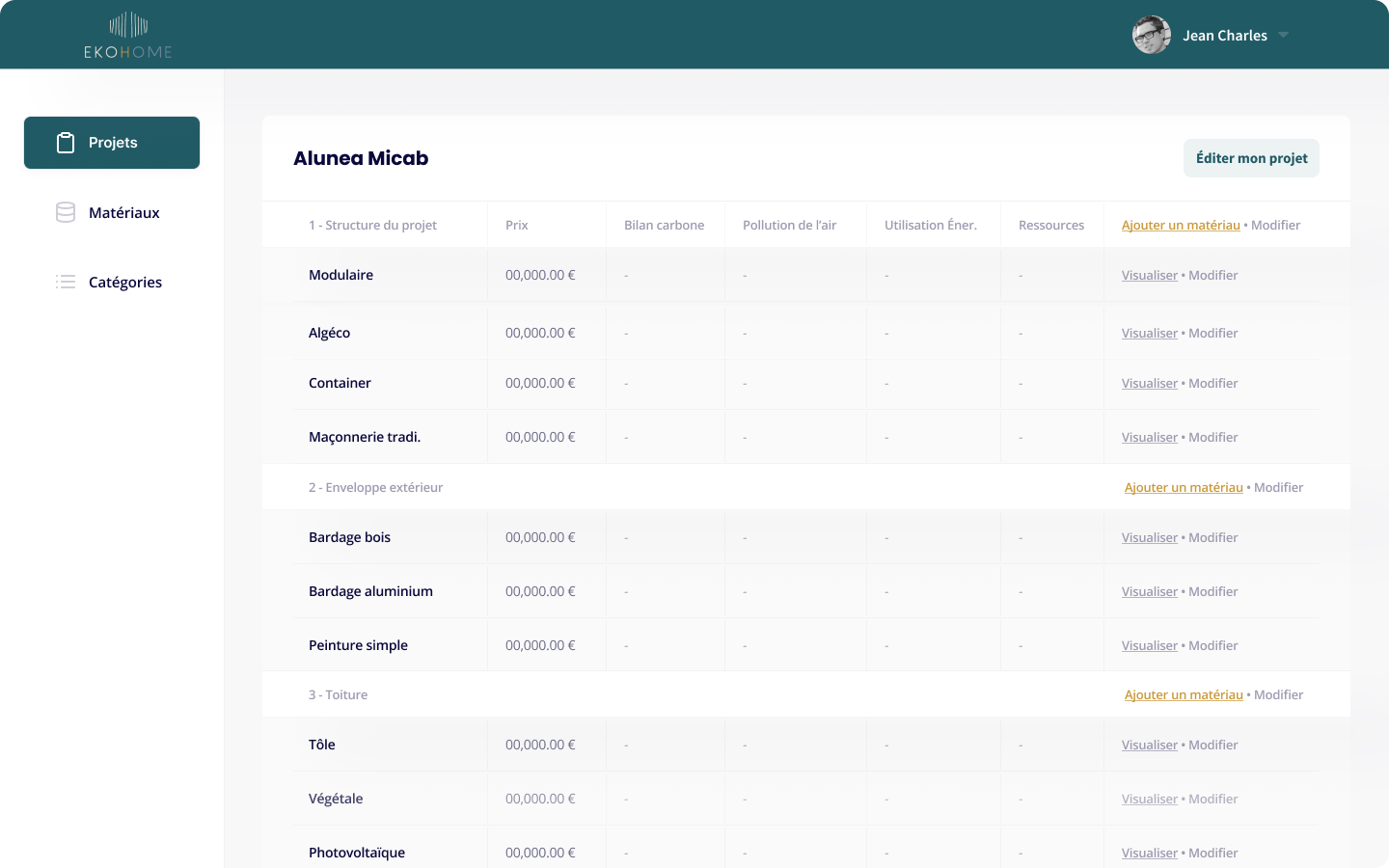Add a material to Enveloppe extérieur
Viewport: 1389px width, 868px height.
(x=1183, y=487)
